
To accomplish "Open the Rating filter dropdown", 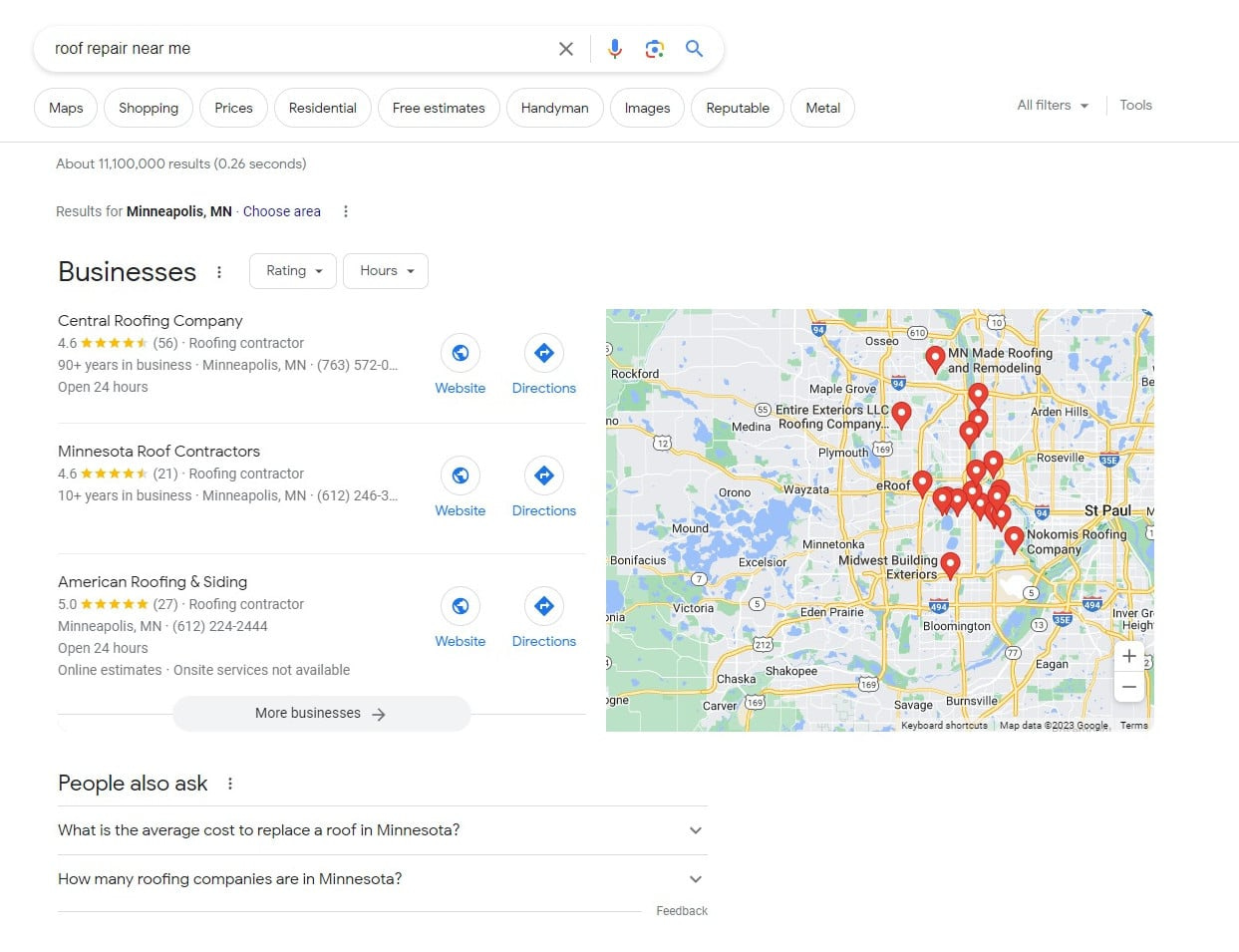I will click(294, 271).
